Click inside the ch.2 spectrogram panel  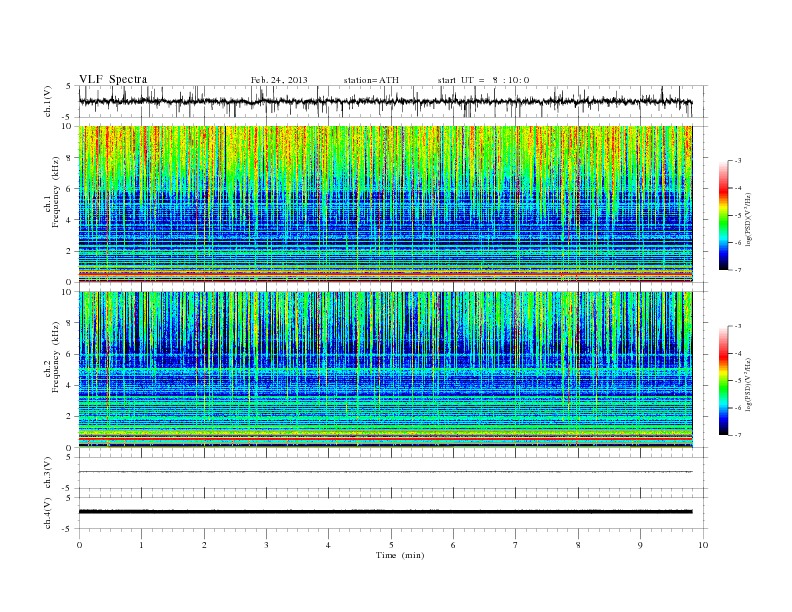(x=385, y=369)
